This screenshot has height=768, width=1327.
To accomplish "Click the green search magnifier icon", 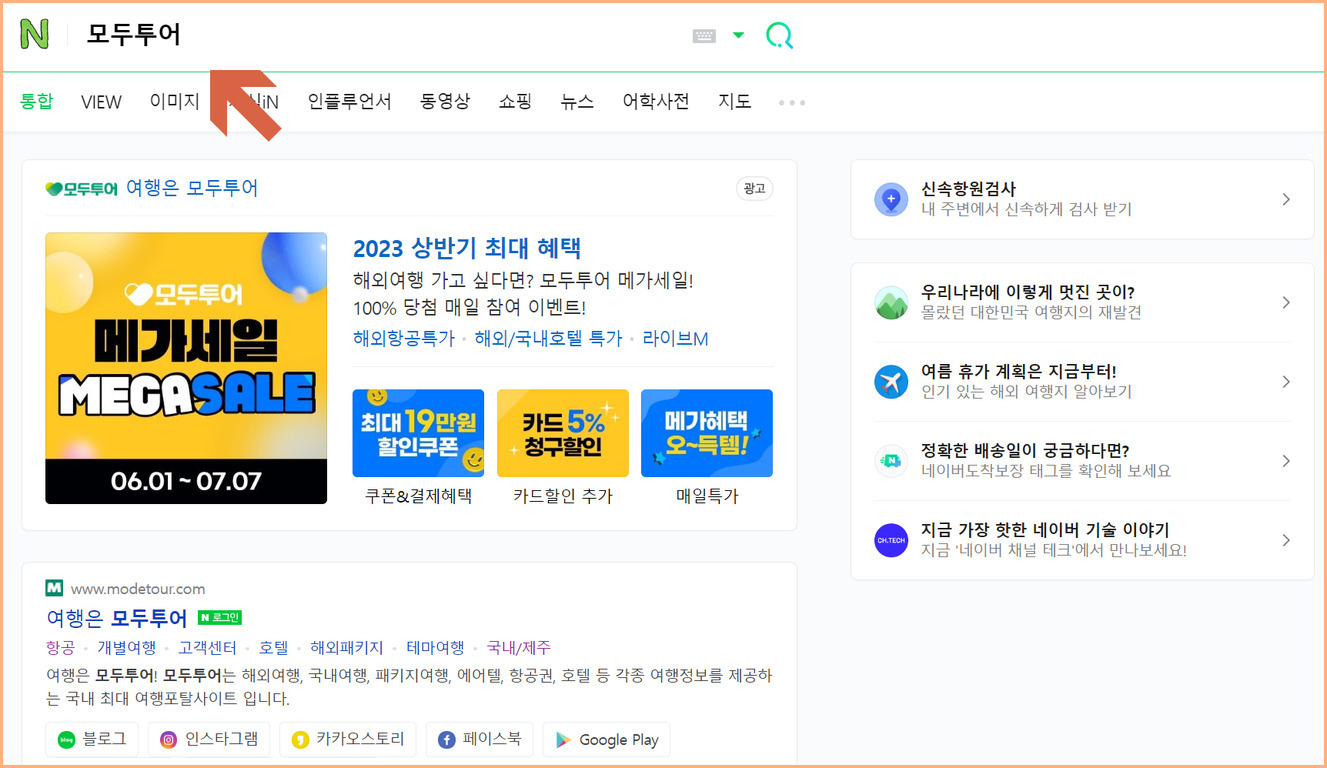I will click(x=779, y=36).
